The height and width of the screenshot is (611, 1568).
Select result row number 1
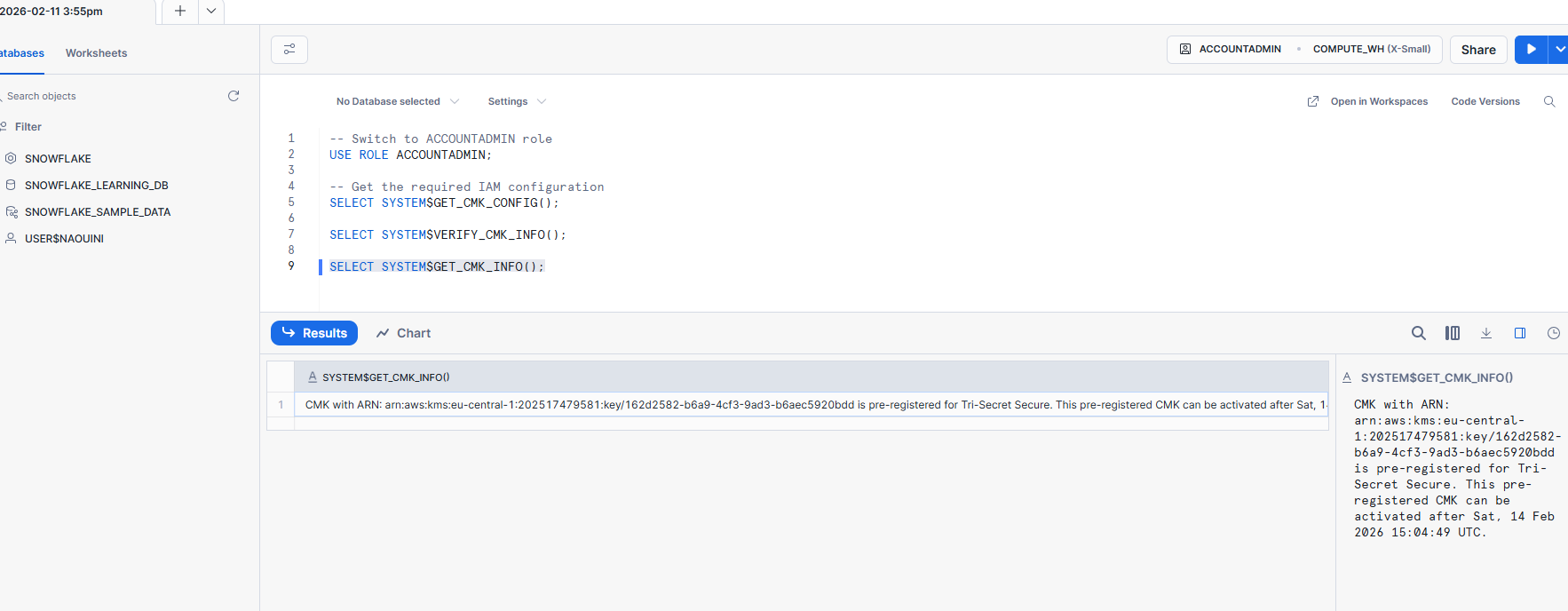coord(281,405)
